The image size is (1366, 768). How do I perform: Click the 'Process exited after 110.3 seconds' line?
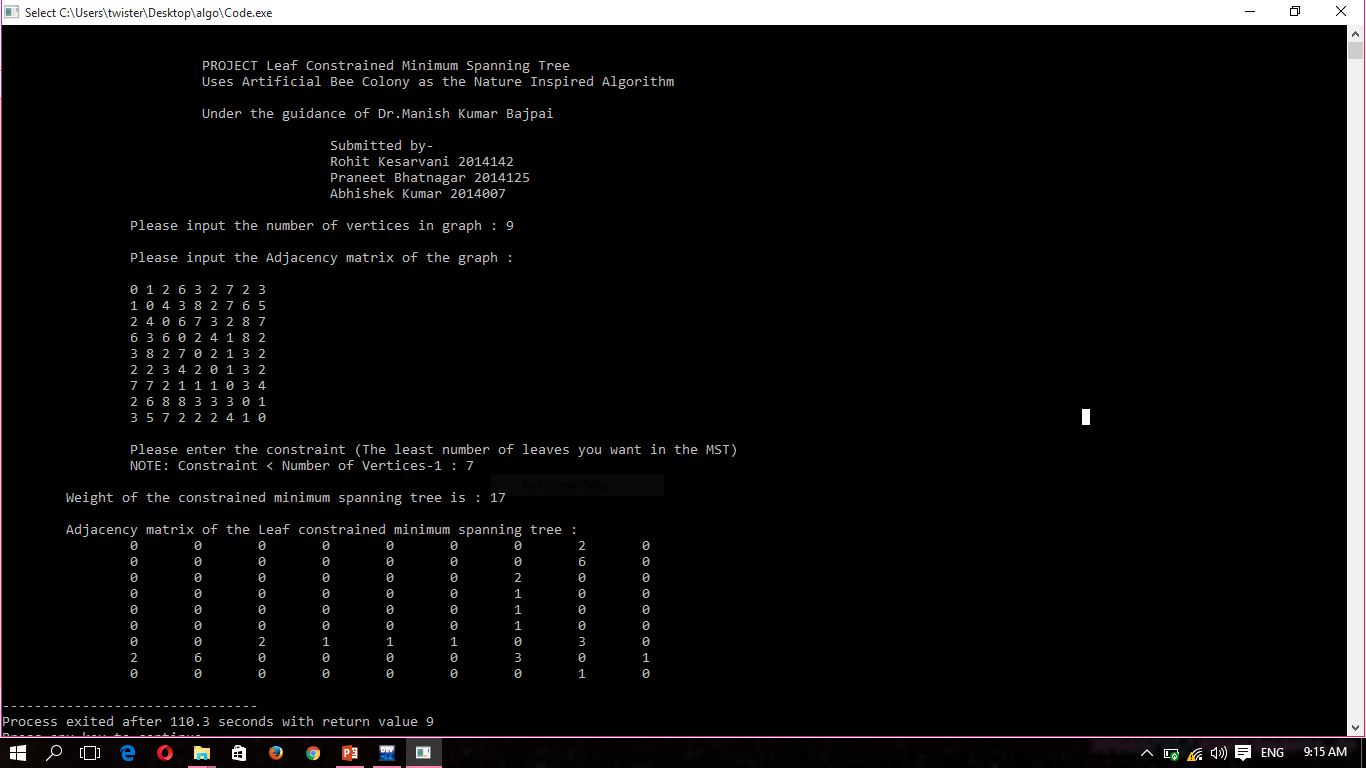tap(218, 721)
